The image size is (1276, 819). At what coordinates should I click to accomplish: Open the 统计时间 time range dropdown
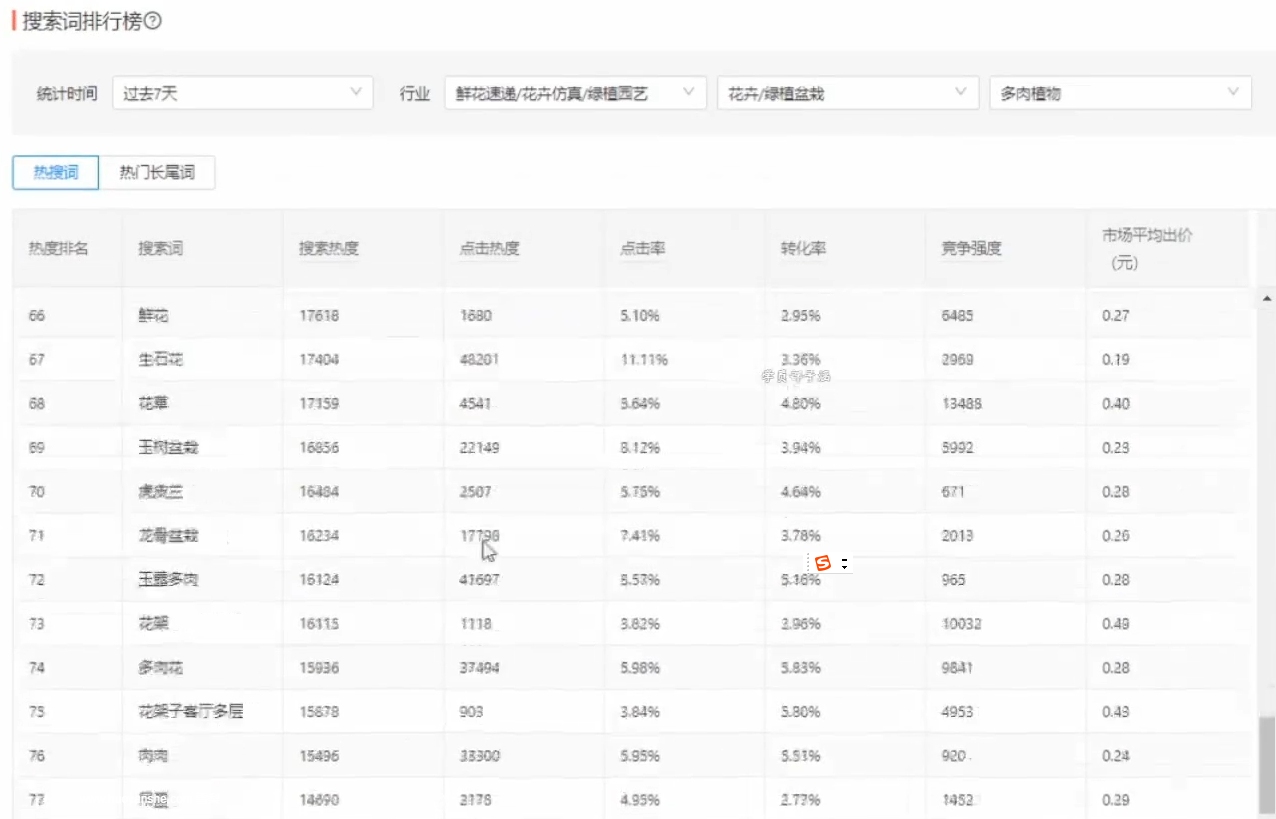coord(240,92)
